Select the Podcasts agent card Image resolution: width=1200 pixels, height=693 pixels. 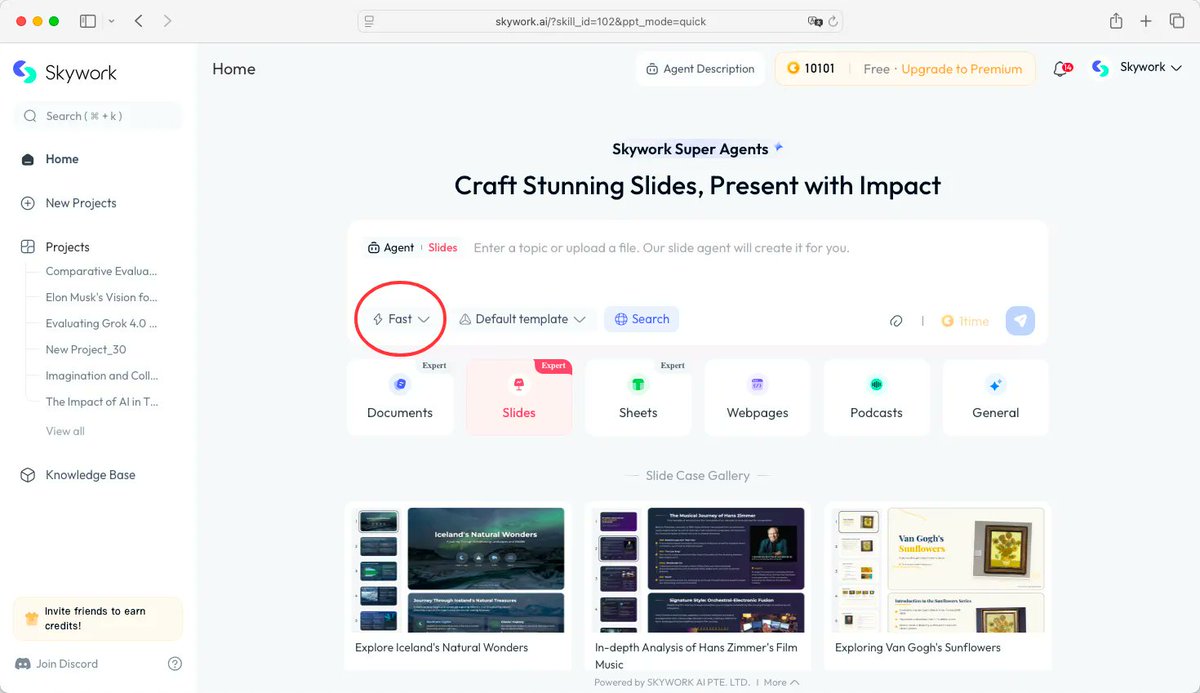point(876,397)
